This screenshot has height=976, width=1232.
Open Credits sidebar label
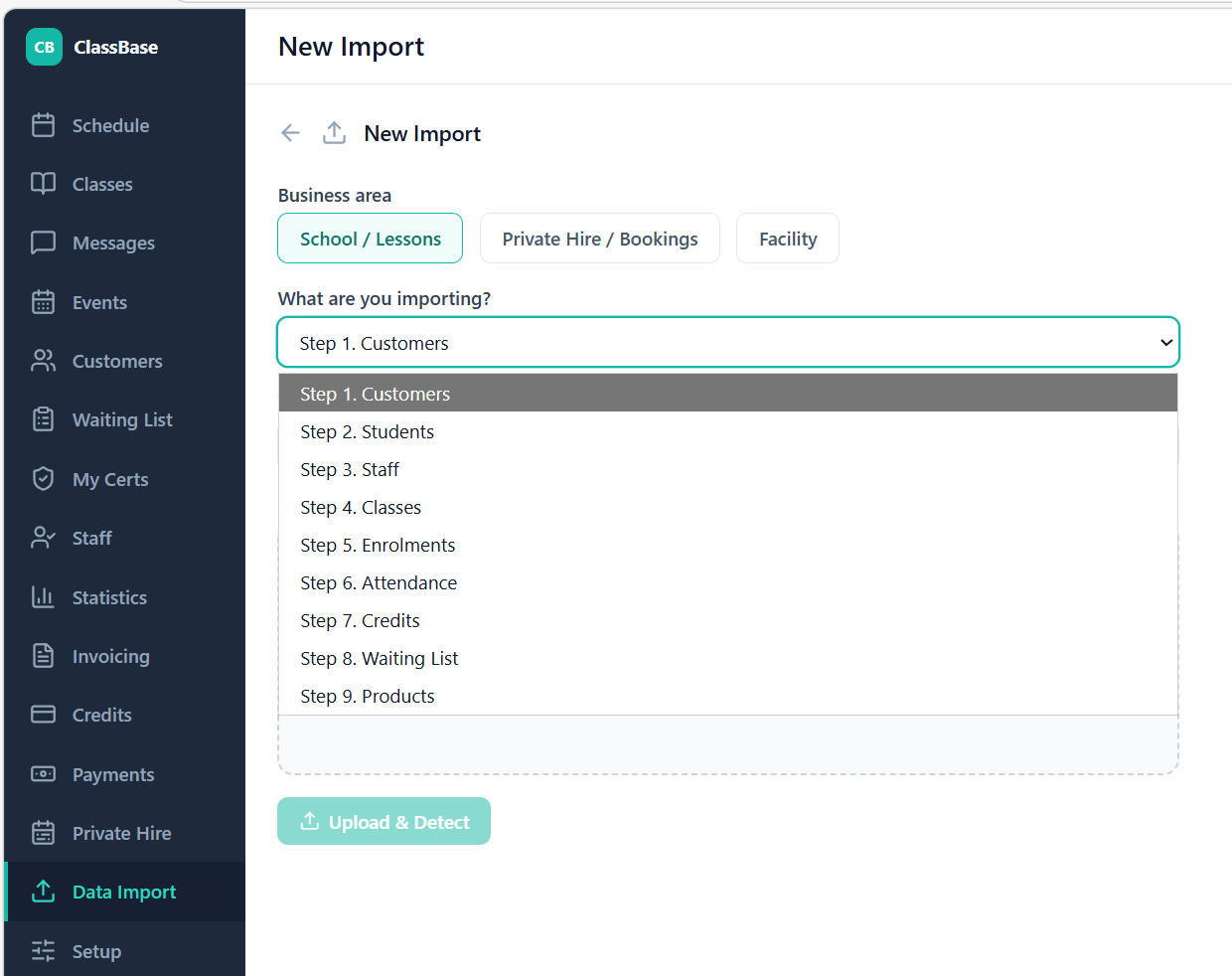pos(101,715)
